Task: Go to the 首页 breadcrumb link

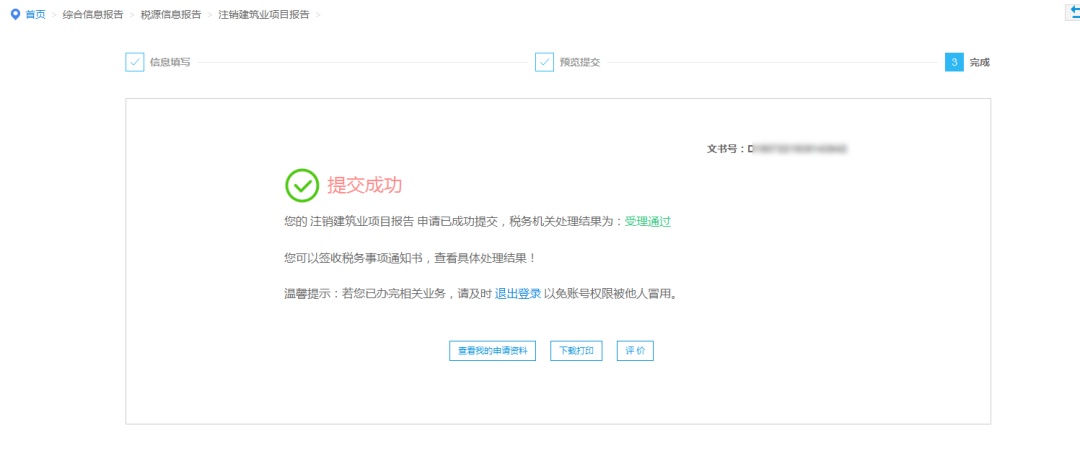Action: click(36, 15)
